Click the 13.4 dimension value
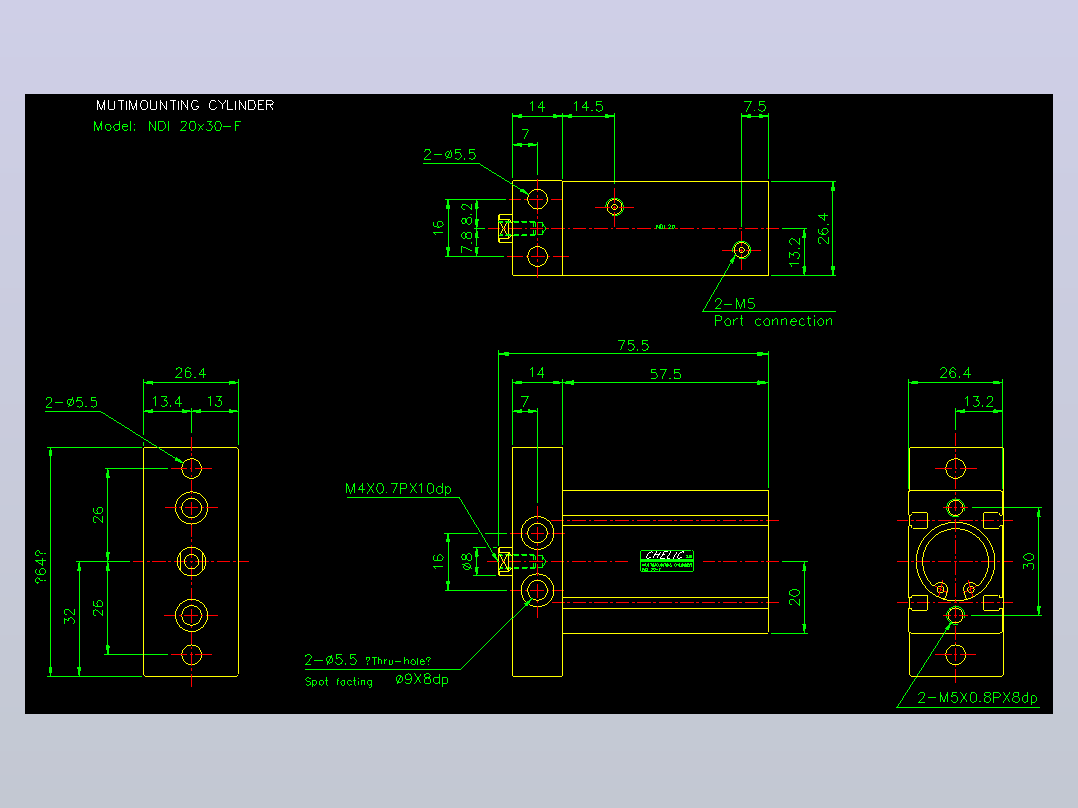Image resolution: width=1078 pixels, height=808 pixels. coord(166,402)
